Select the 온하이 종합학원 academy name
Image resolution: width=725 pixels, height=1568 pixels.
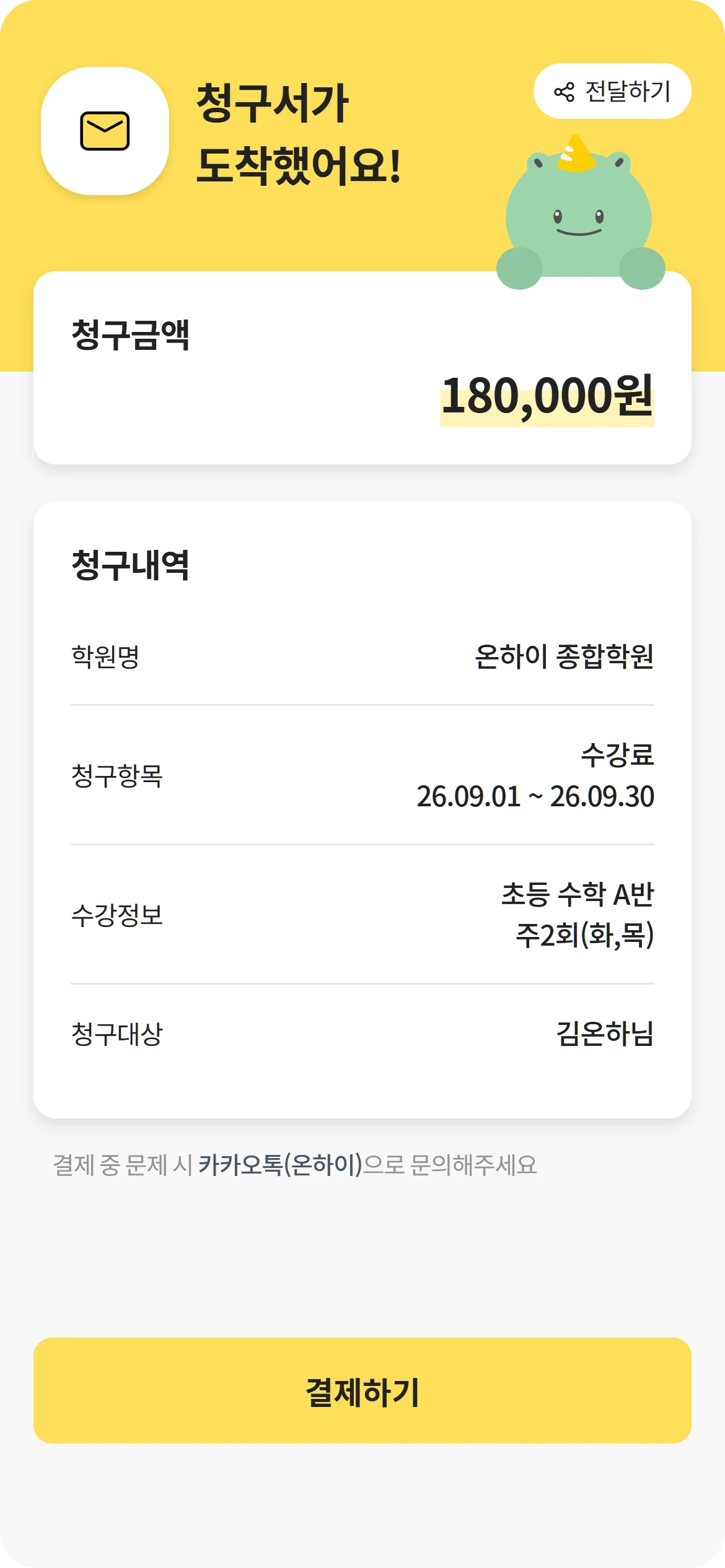point(564,656)
